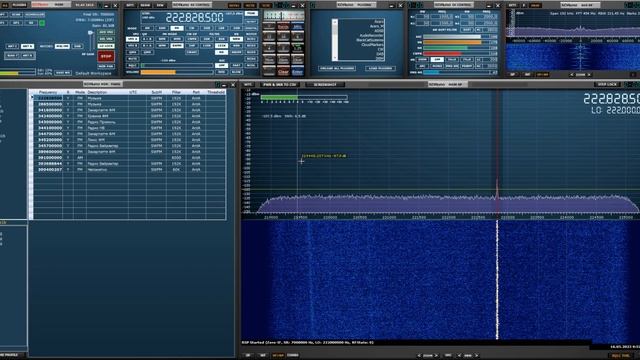The image size is (640, 360).
Task: Open EXW in the RX Control title bar
Action: click(160, 5)
